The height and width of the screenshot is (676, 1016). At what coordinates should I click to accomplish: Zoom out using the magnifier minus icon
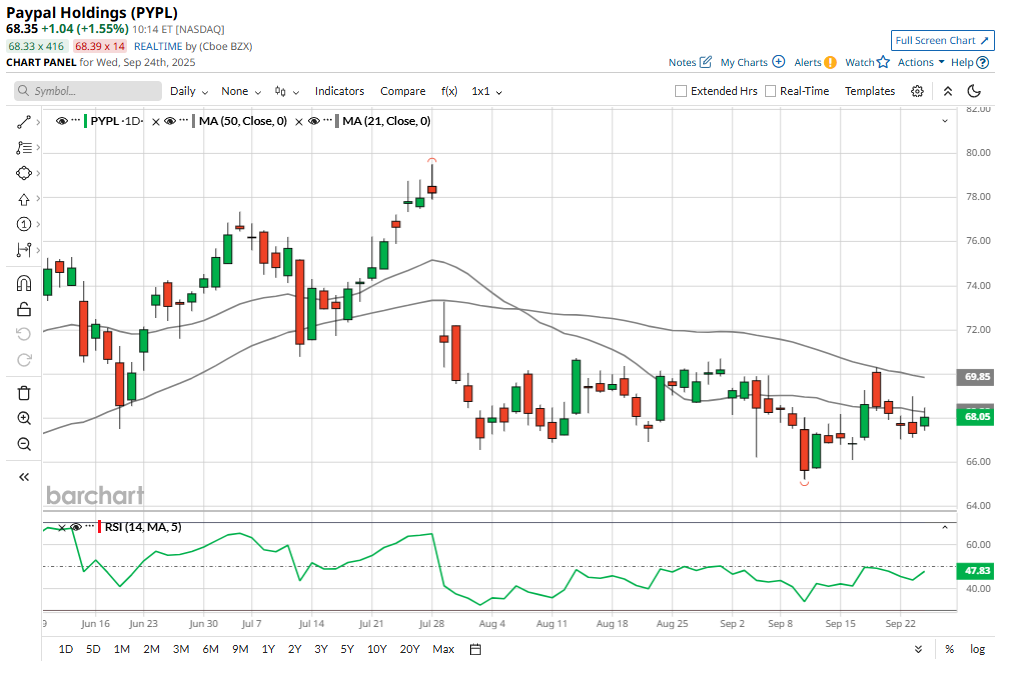(24, 444)
